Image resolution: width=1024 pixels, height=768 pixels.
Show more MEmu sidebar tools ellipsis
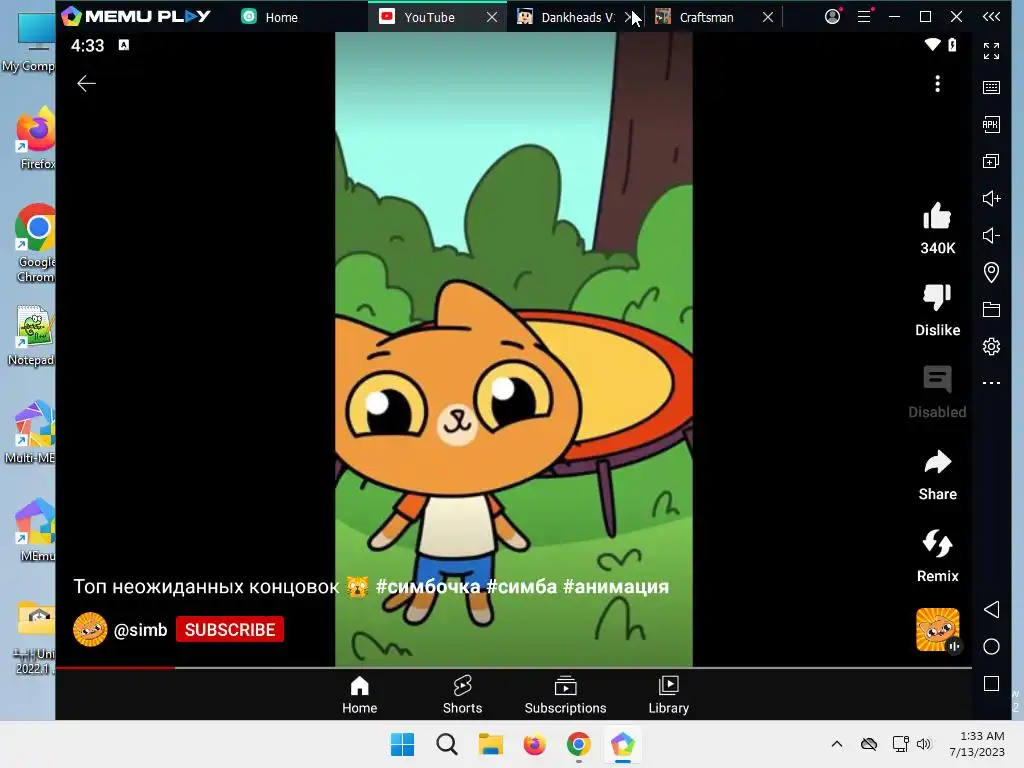coord(991,383)
